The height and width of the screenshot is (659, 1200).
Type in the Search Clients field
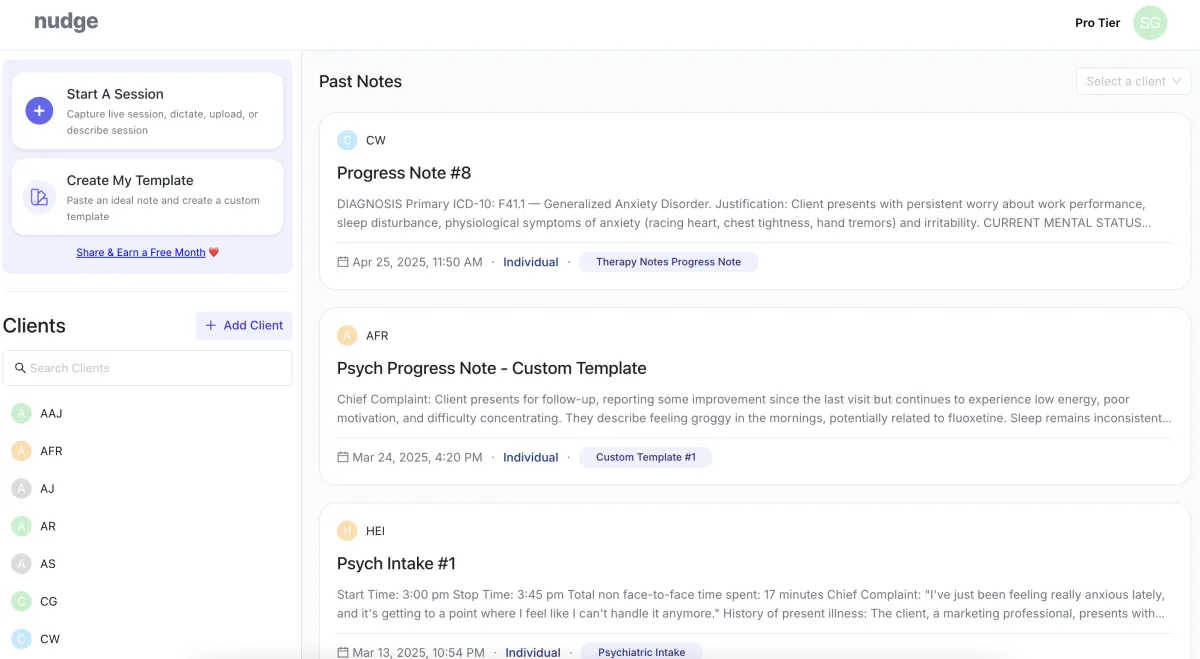pyautogui.click(x=150, y=368)
